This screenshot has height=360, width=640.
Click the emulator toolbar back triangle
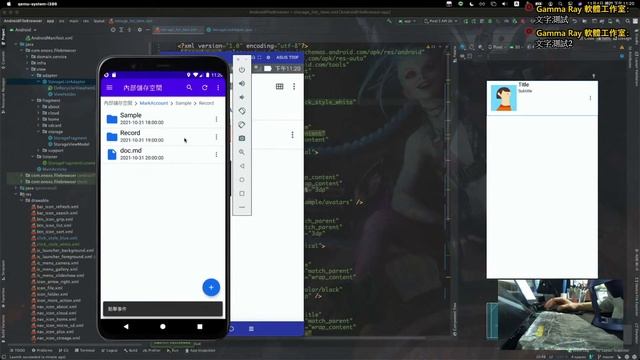(x=242, y=166)
